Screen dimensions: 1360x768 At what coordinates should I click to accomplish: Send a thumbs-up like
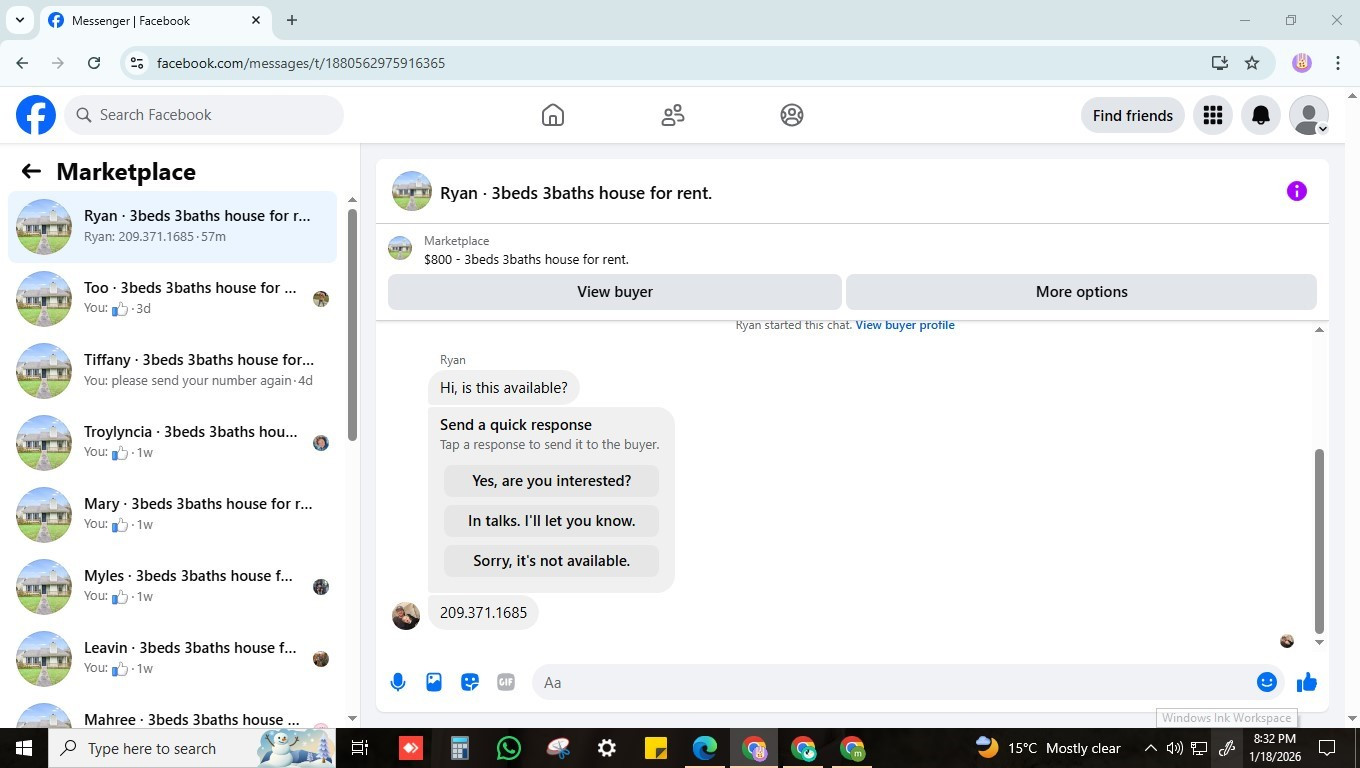pyautogui.click(x=1307, y=682)
